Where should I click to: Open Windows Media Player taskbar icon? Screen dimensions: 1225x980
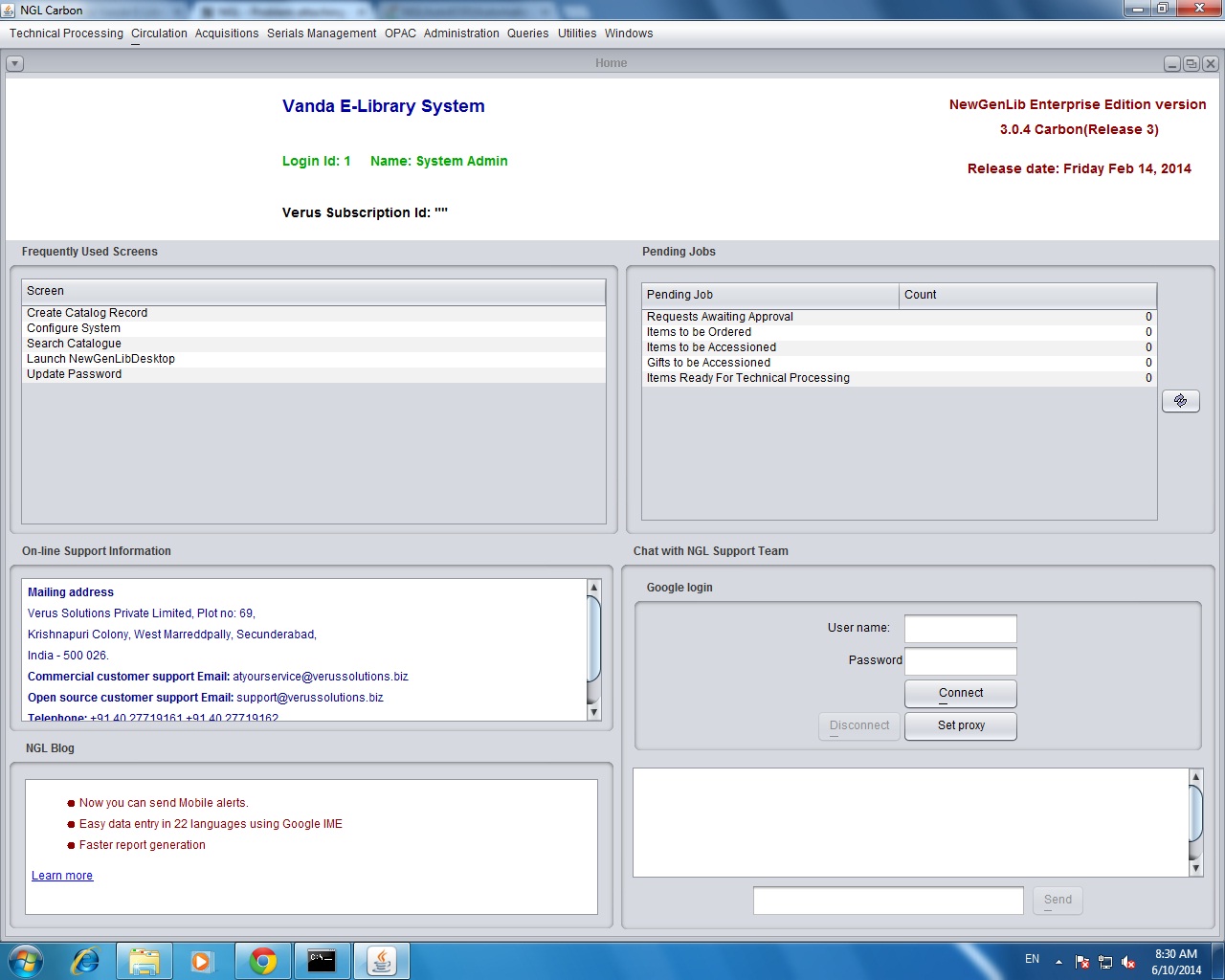click(202, 961)
